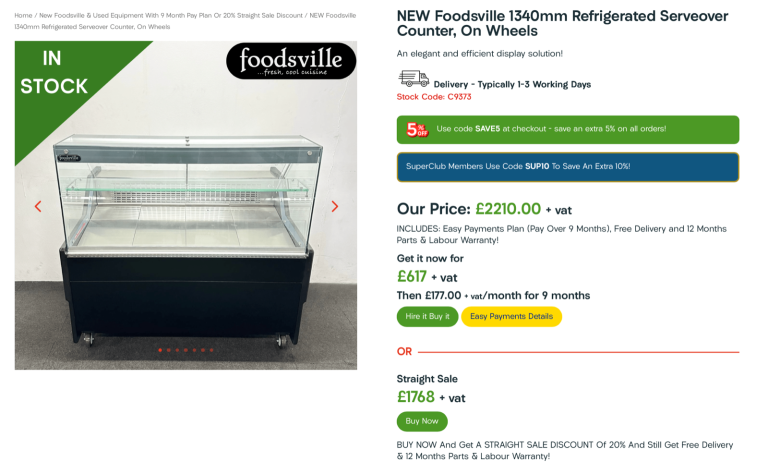Click the previous image arrow
This screenshot has height=474, width=768.
point(38,207)
